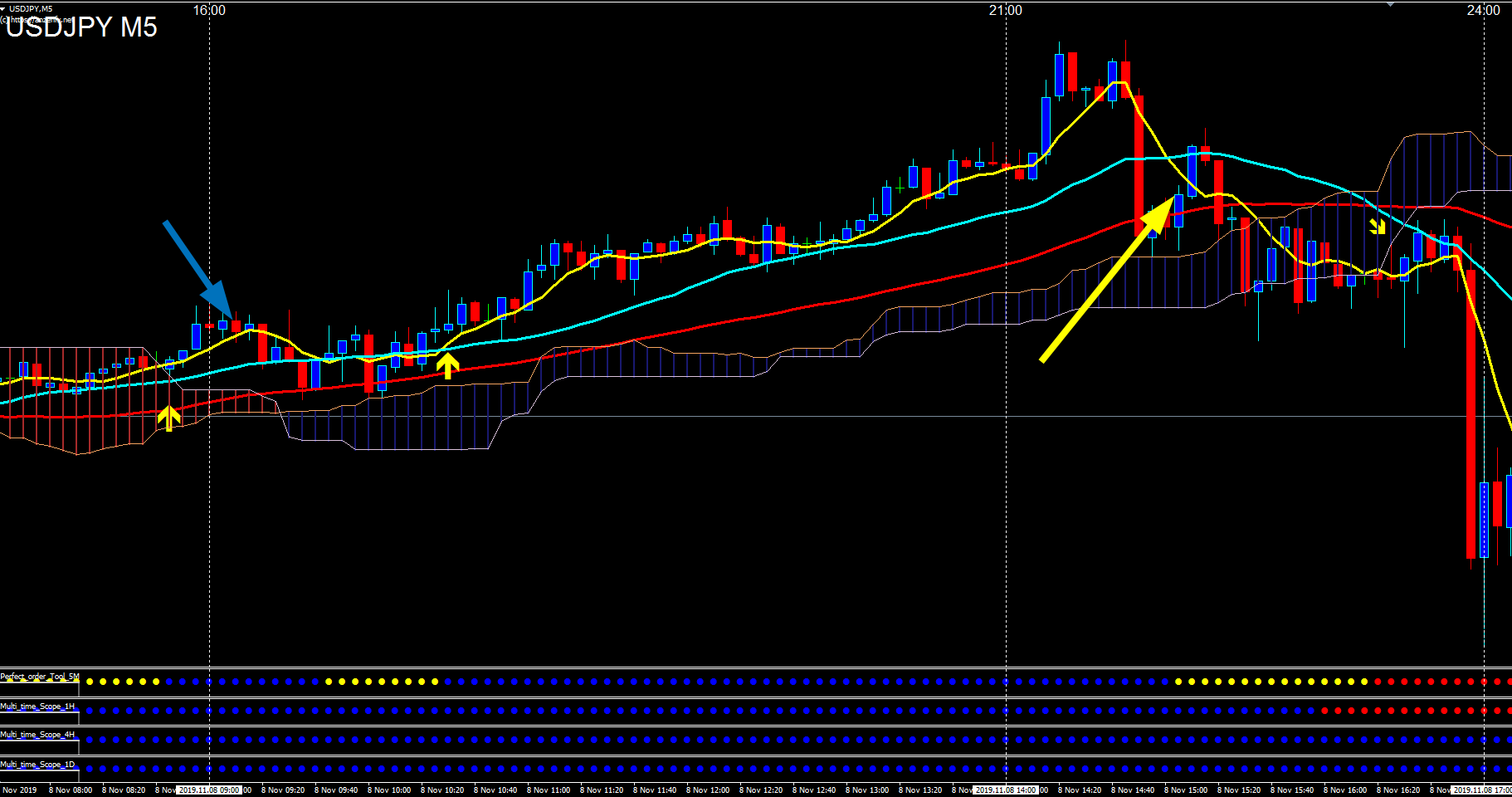Screen dimensions: 1512x797
Task: Select the yellow up signal arrow near 08:40
Action: tap(169, 418)
